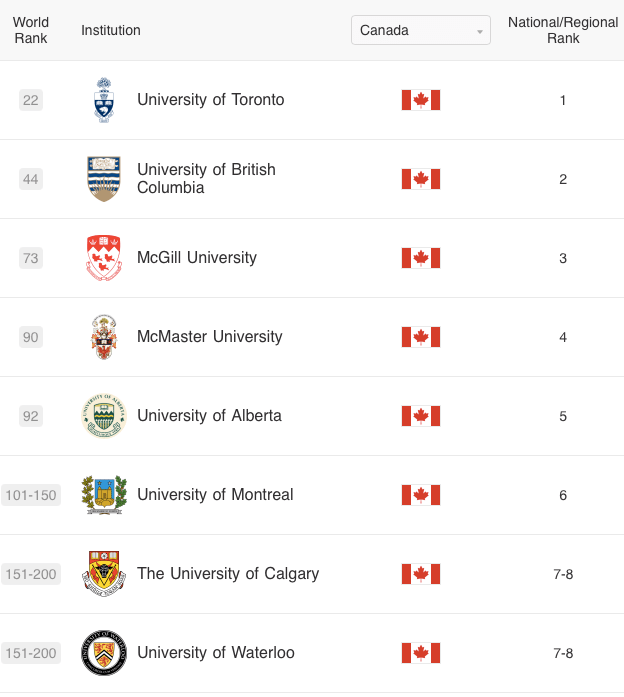
Task: Click the National/Regional Rank column header
Action: point(563,30)
